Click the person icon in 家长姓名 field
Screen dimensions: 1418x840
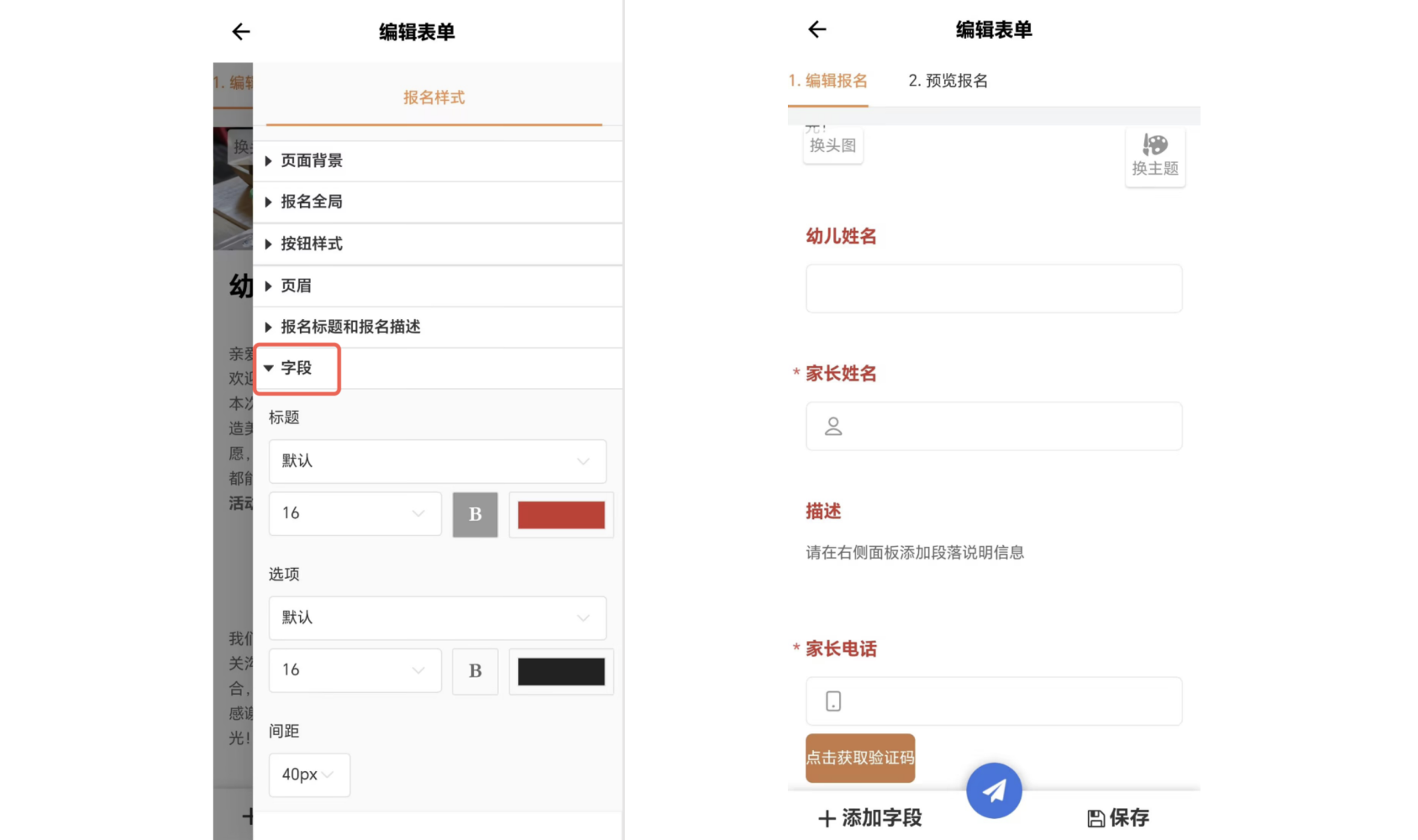tap(833, 427)
